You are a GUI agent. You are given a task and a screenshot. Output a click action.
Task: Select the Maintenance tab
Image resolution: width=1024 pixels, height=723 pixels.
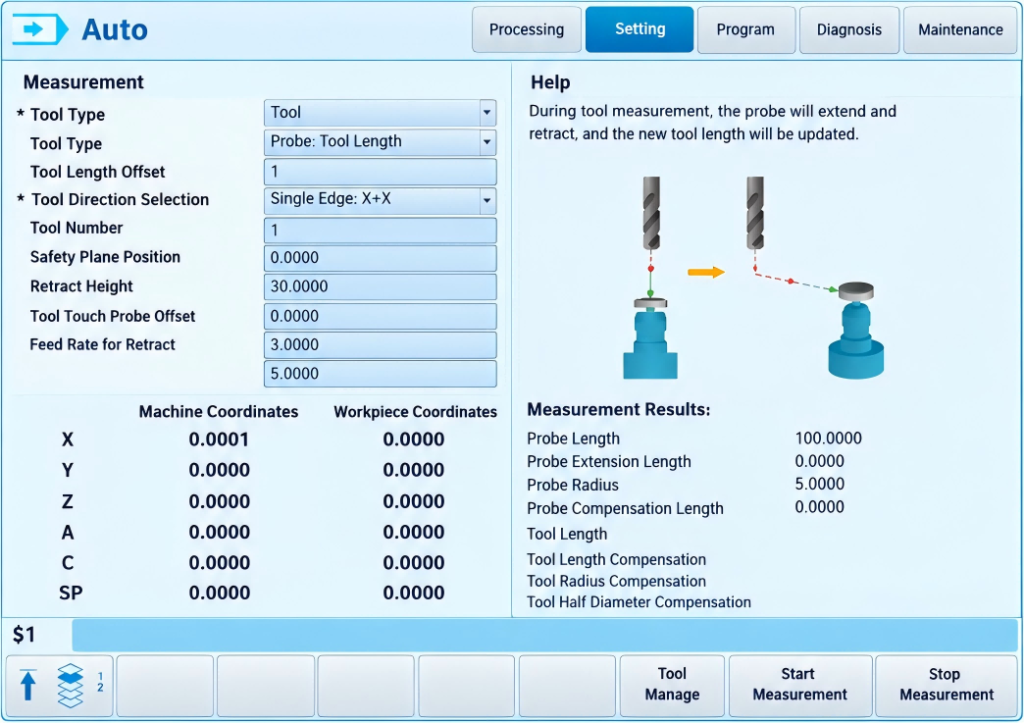click(960, 29)
